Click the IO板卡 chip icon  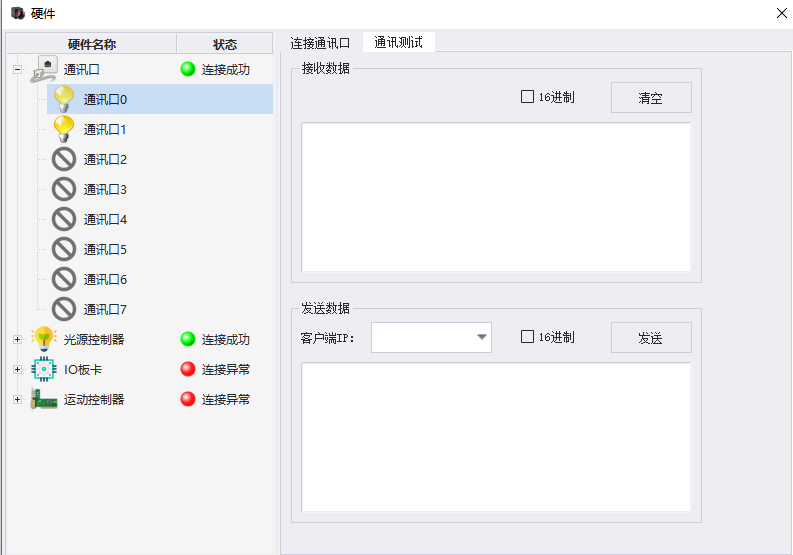pos(44,369)
